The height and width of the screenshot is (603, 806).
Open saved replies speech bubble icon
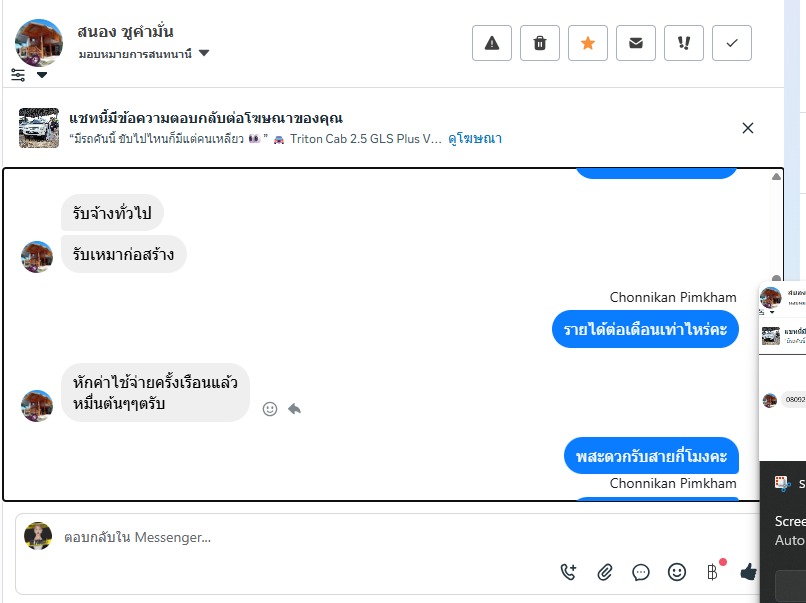pyautogui.click(x=641, y=572)
